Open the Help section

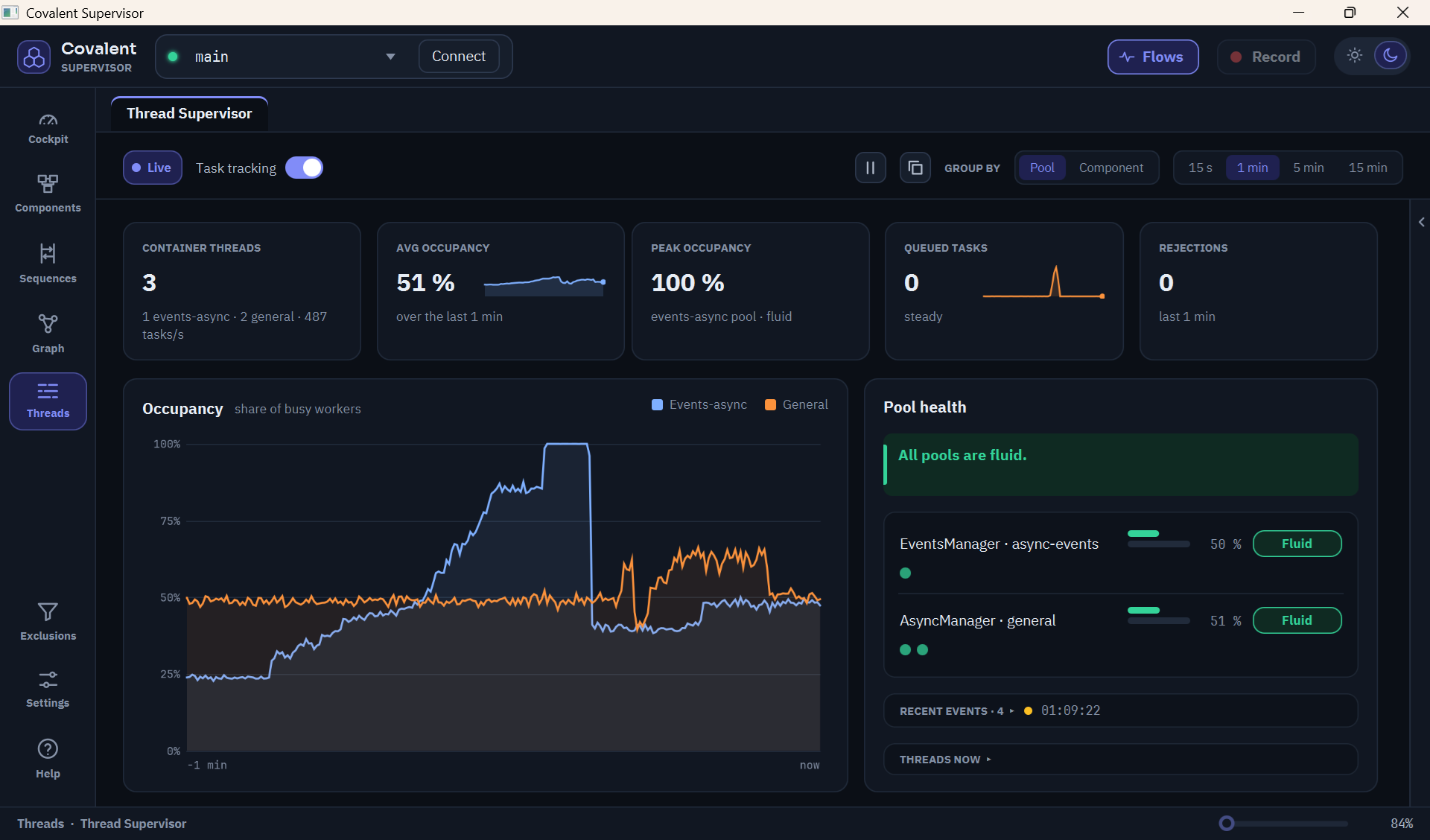pyautogui.click(x=48, y=758)
